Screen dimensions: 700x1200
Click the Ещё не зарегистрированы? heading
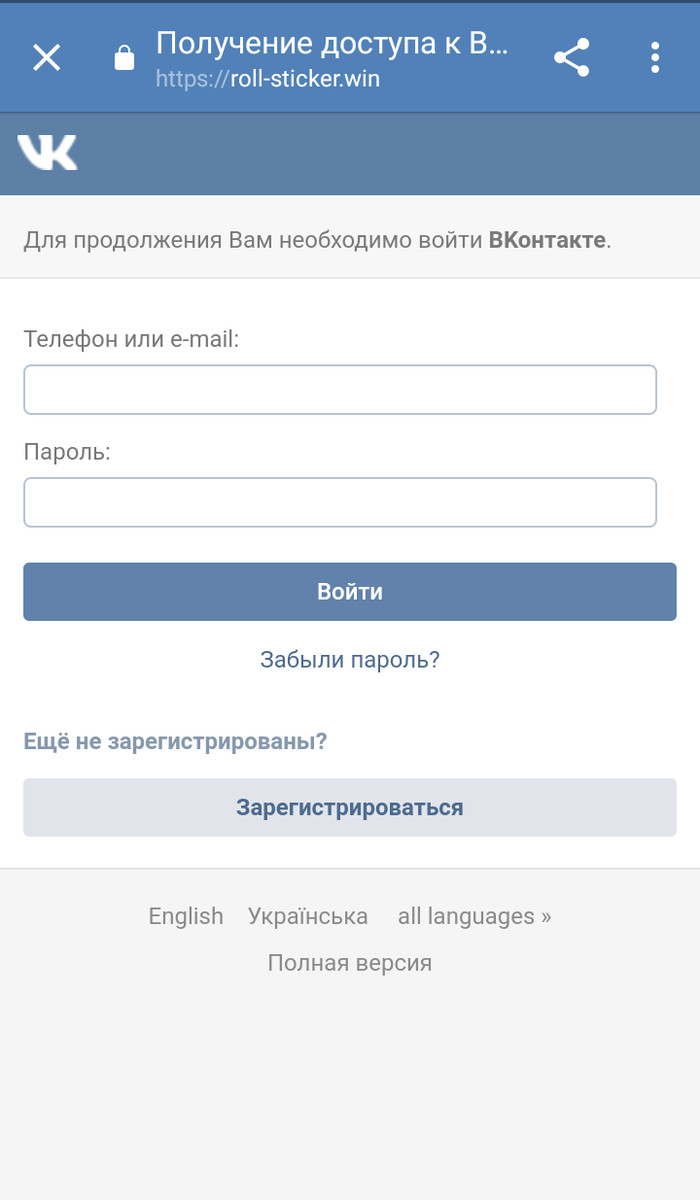point(175,742)
